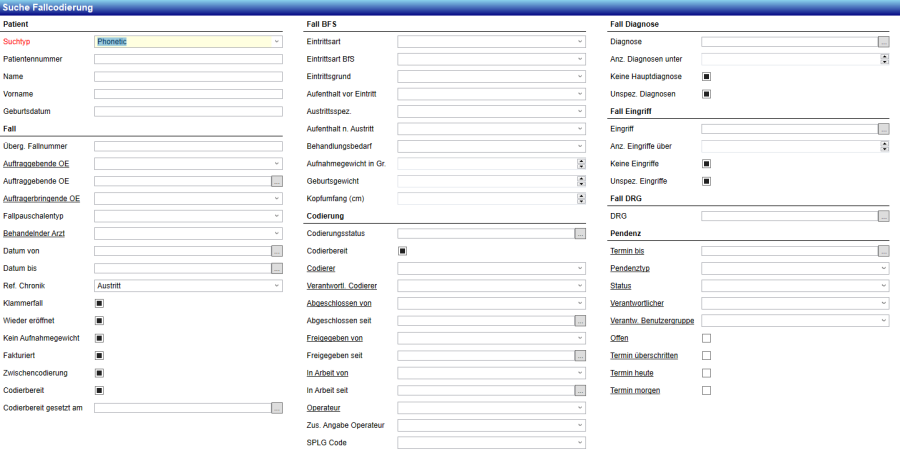Open the Suchtyp dropdown showing Phonetic
This screenshot has height=454, width=900.
point(188,41)
